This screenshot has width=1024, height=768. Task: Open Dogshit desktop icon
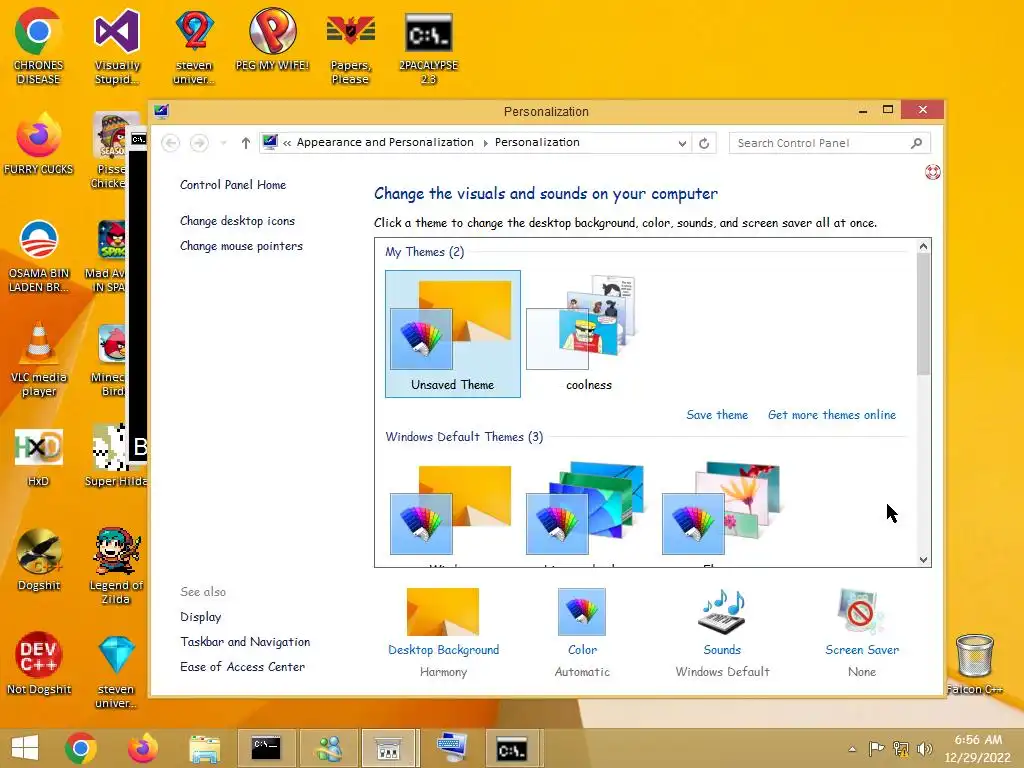38,560
